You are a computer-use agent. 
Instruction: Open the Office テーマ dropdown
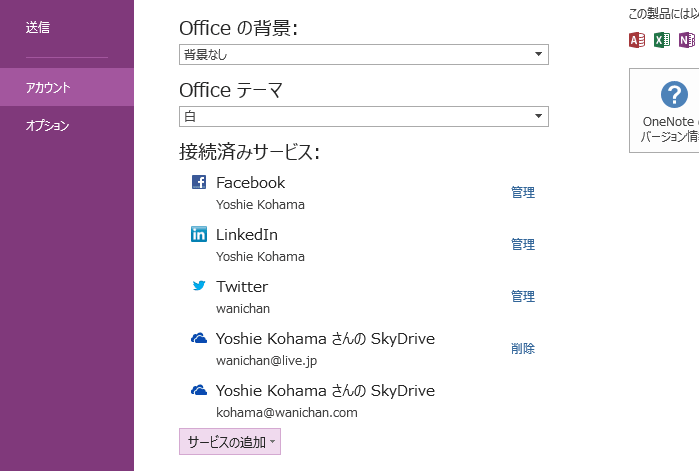coord(364,116)
